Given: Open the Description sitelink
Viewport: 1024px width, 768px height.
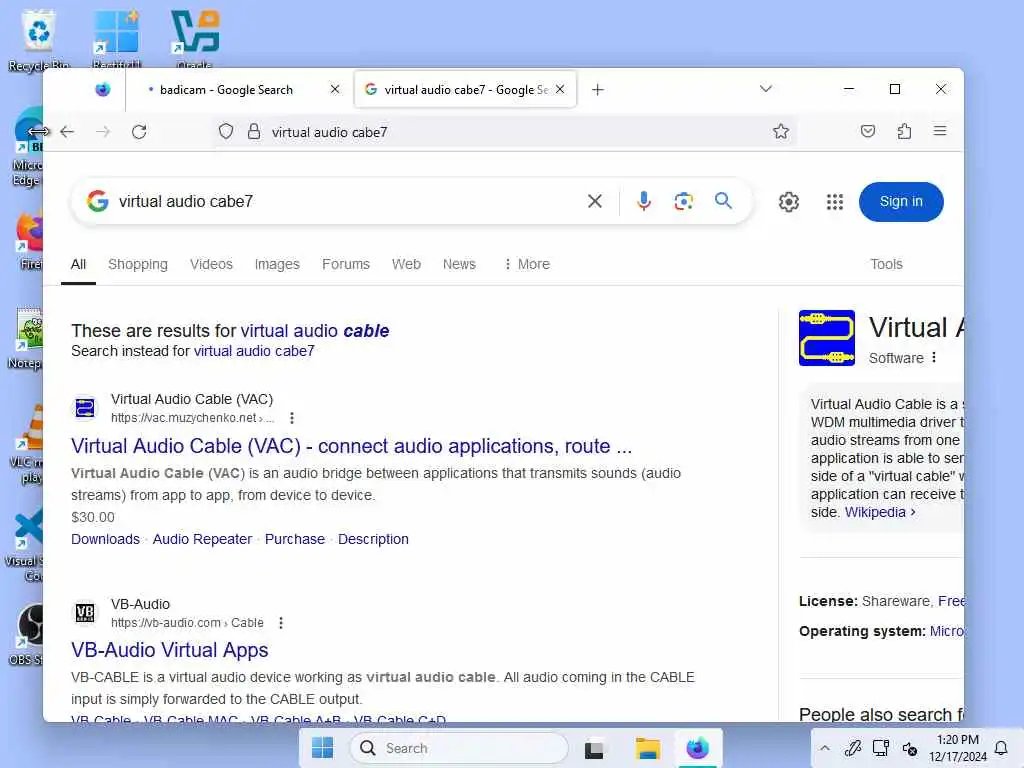Looking at the screenshot, I should click(373, 539).
